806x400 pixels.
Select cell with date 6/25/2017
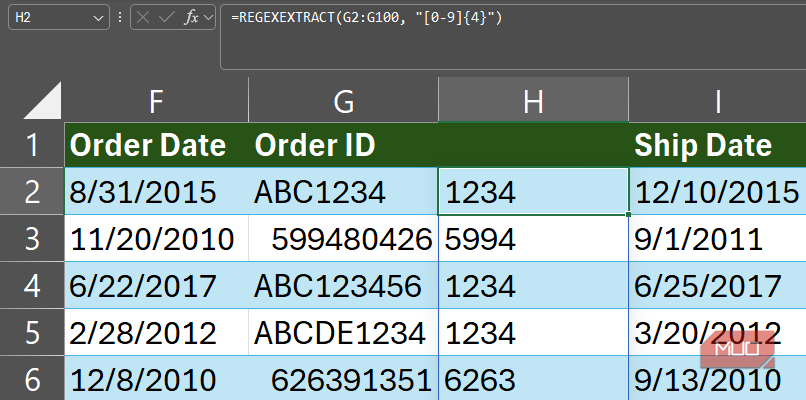718,285
